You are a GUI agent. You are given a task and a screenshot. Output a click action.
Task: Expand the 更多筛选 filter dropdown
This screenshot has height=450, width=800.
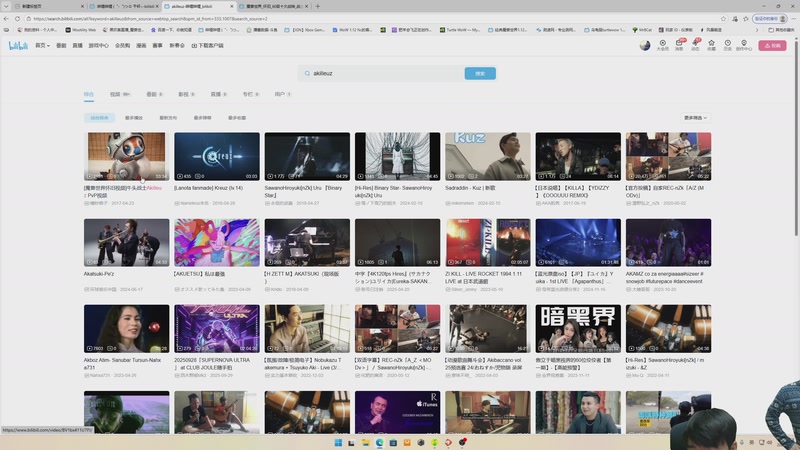[695, 118]
